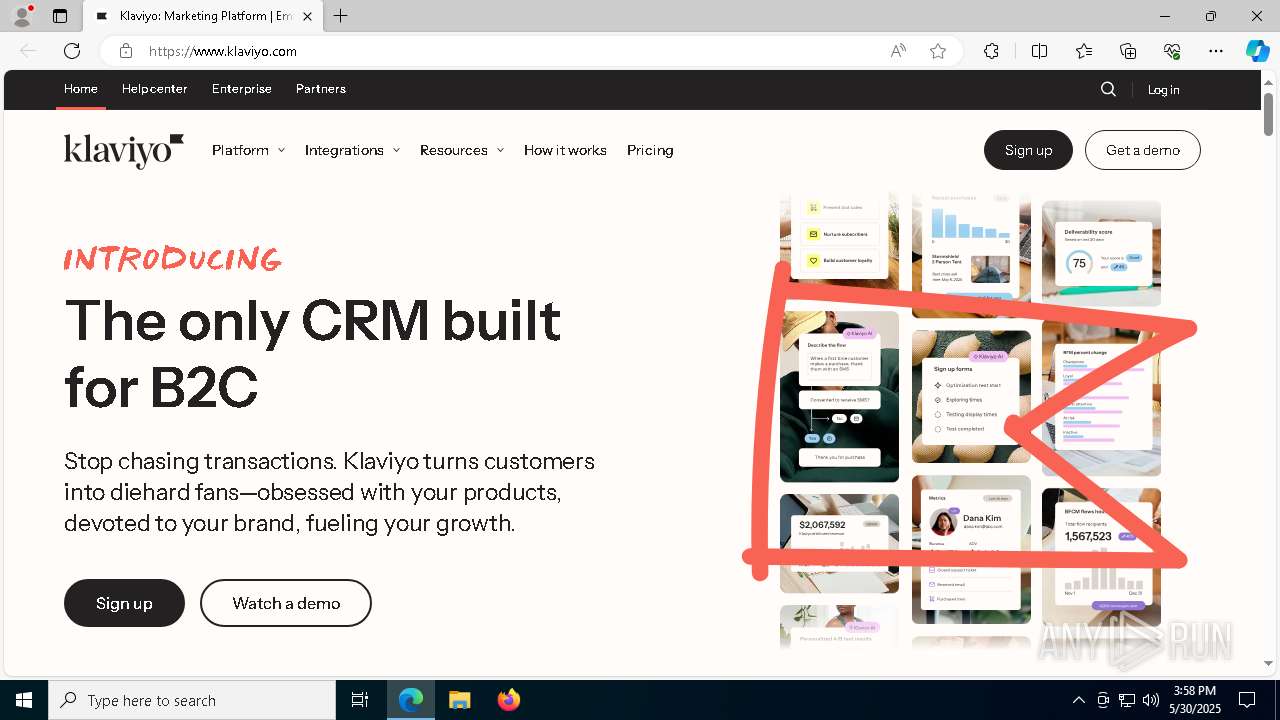The image size is (1280, 720).
Task: Click the hero Sign up button
Action: pyautogui.click(x=124, y=603)
